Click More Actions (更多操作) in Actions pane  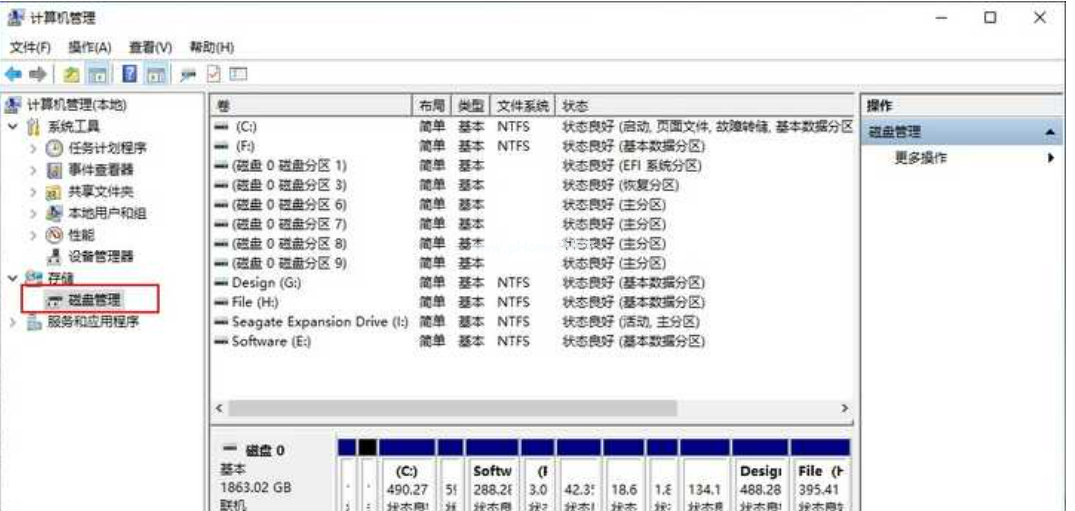coord(920,158)
